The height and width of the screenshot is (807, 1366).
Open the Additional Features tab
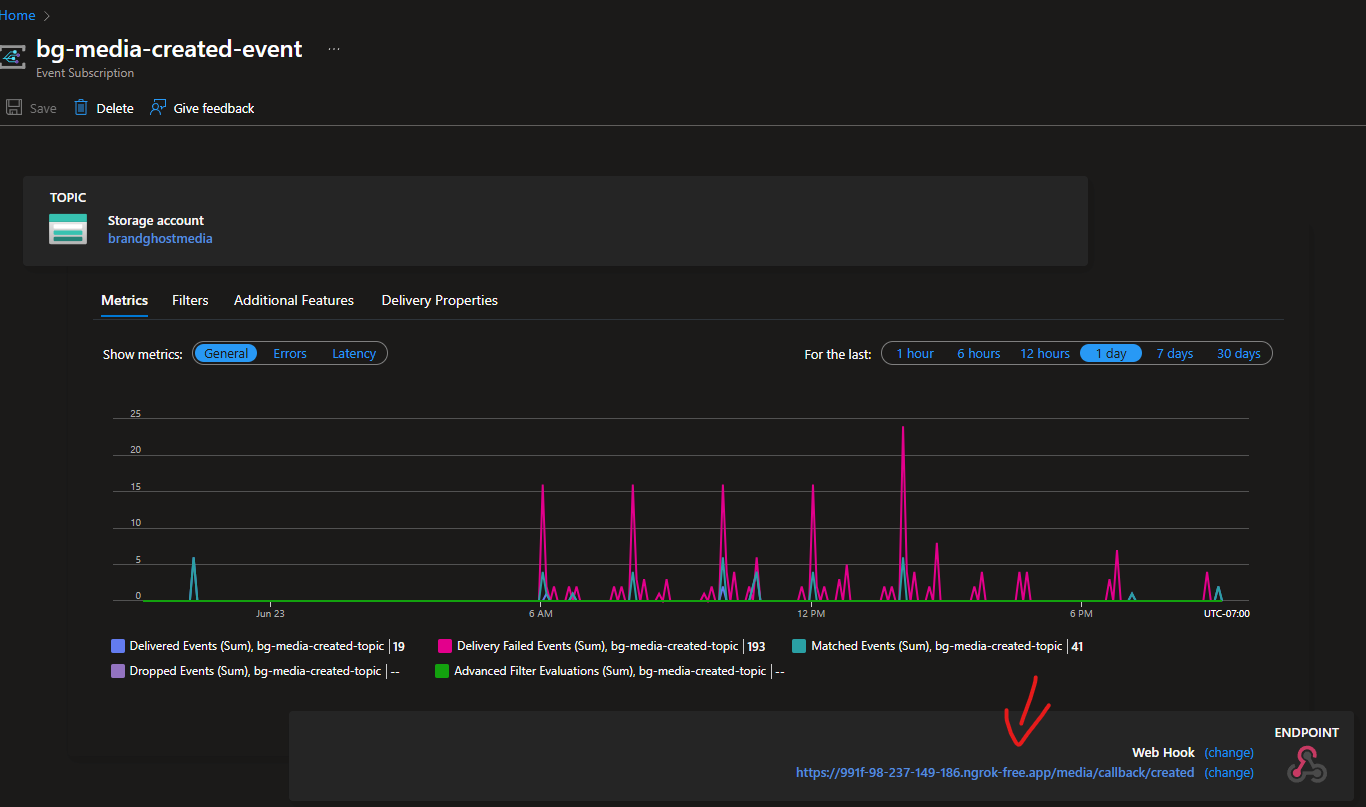294,300
